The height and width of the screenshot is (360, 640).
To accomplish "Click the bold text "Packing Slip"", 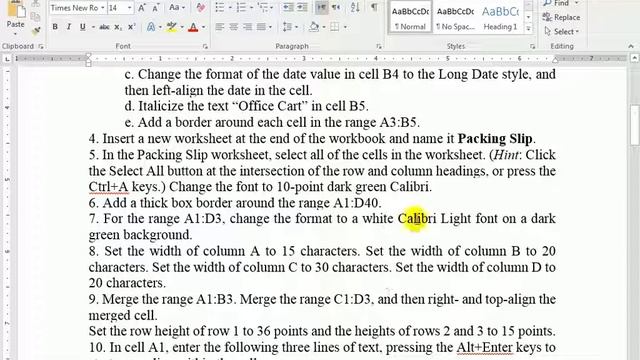I will click(x=495, y=139).
